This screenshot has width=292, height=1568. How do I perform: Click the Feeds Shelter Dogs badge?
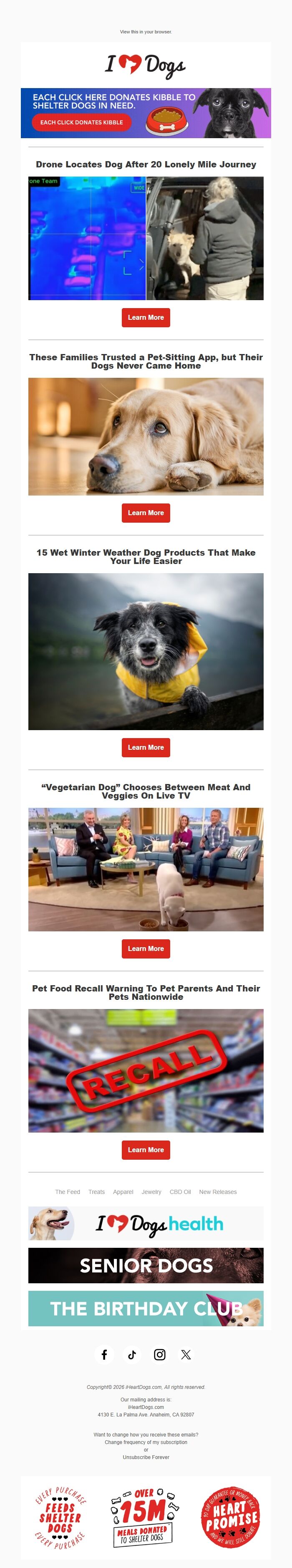pyautogui.click(x=60, y=1518)
